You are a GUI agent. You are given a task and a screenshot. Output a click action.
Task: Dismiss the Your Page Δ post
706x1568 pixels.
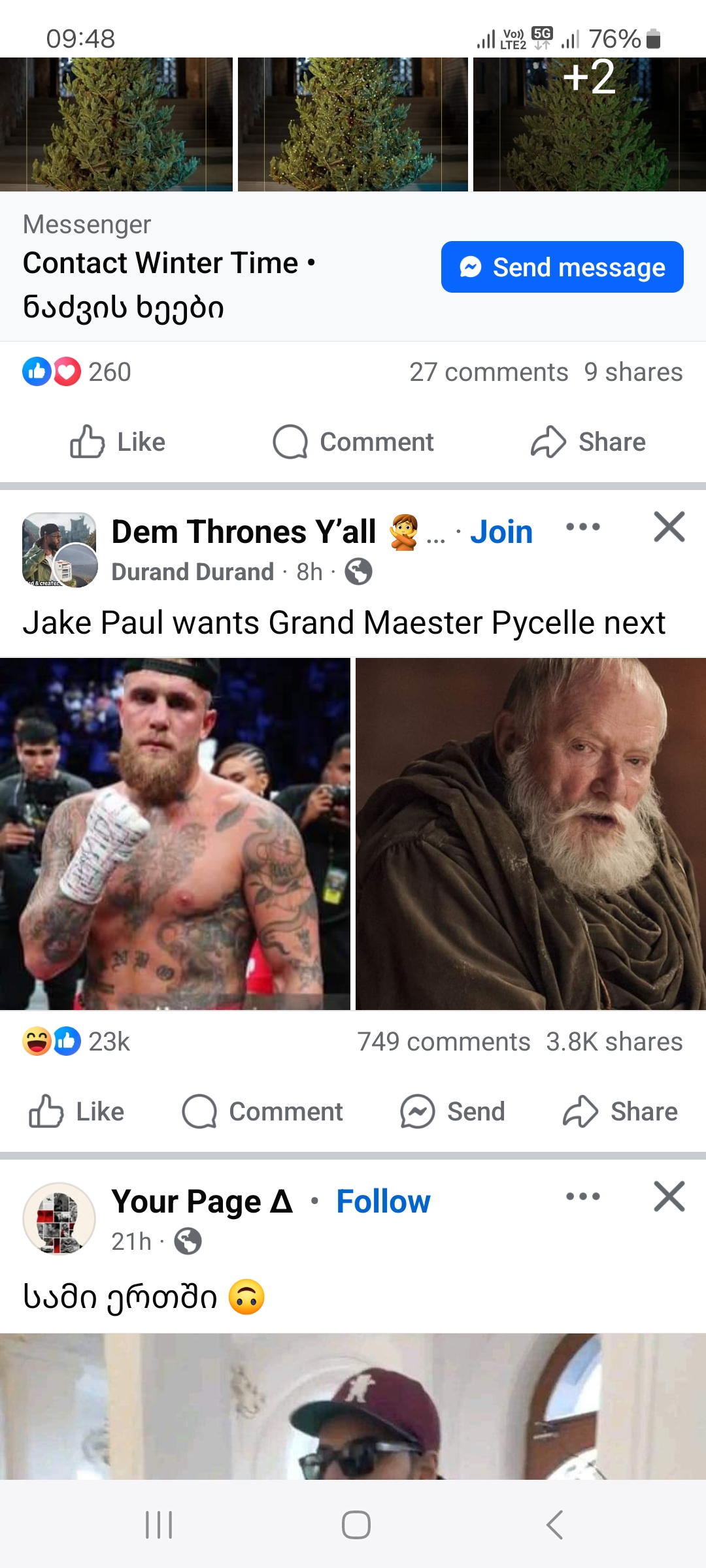click(x=669, y=1197)
